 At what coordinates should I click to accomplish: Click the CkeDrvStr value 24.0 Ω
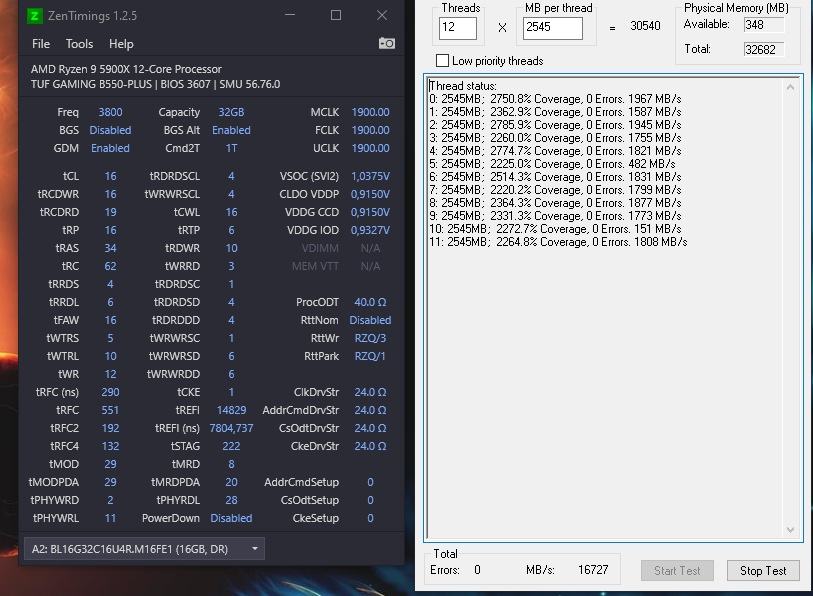coord(370,446)
